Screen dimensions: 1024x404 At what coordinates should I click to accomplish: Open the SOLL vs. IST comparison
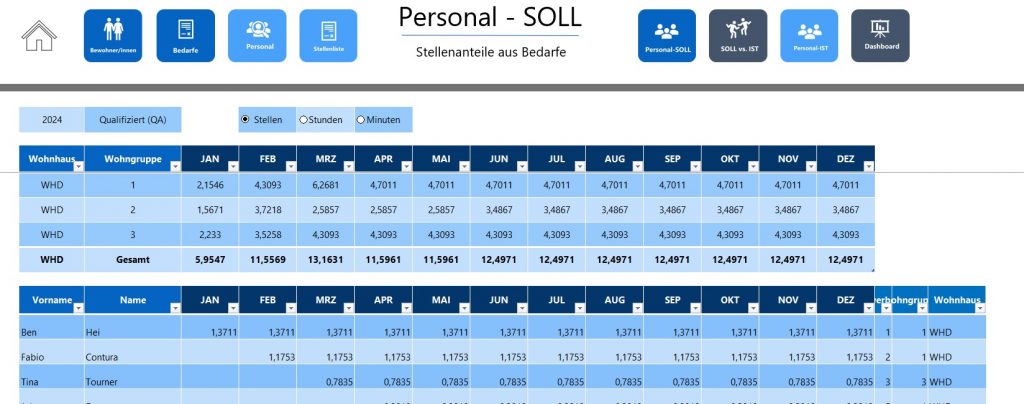coord(737,36)
